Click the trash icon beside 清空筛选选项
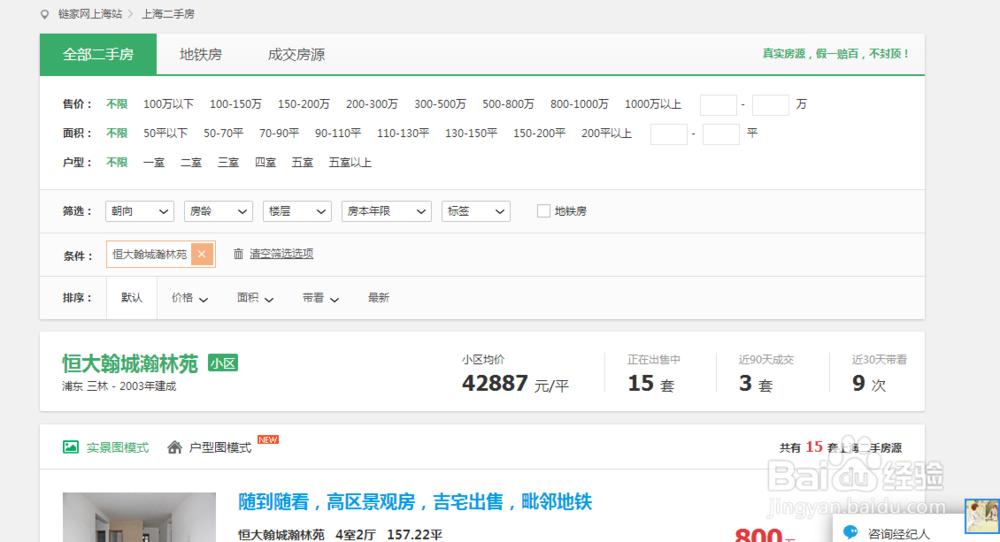This screenshot has width=1000, height=542. click(238, 254)
